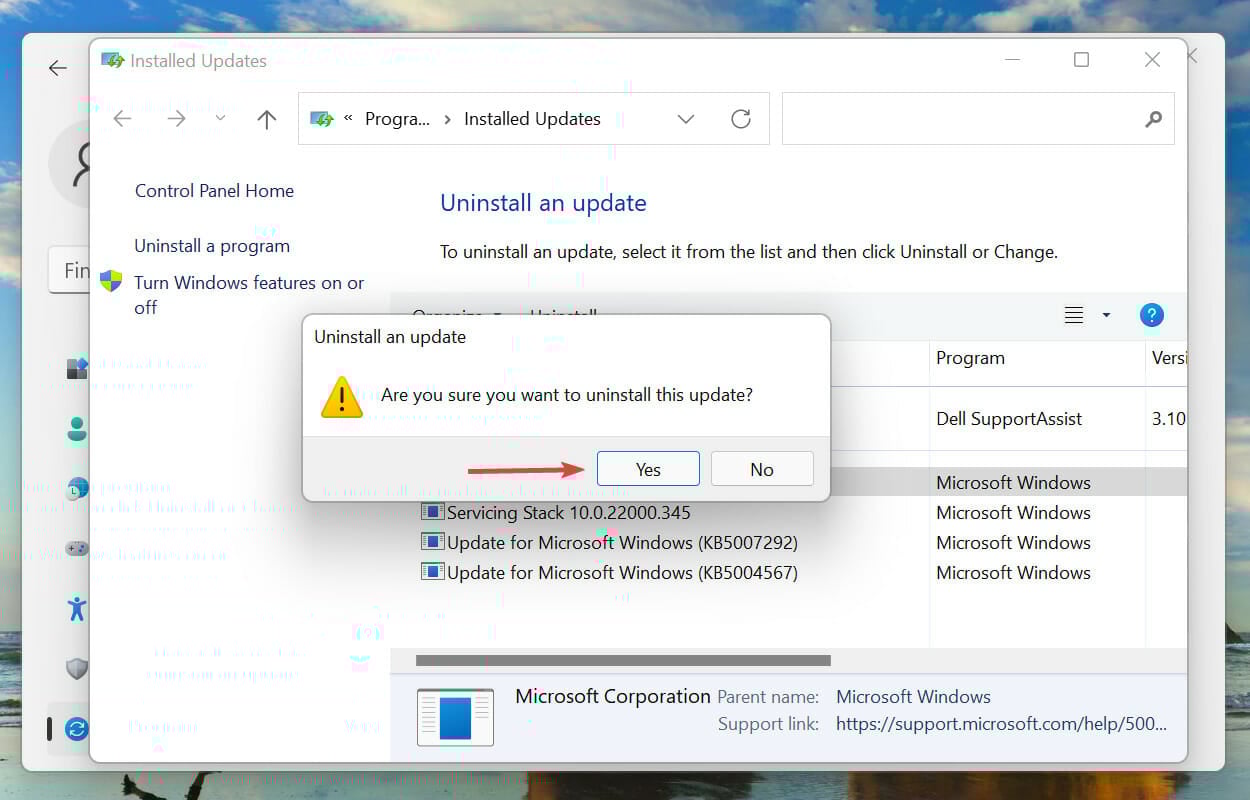Go up one folder level
Viewport: 1250px width, 800px height.
point(266,119)
